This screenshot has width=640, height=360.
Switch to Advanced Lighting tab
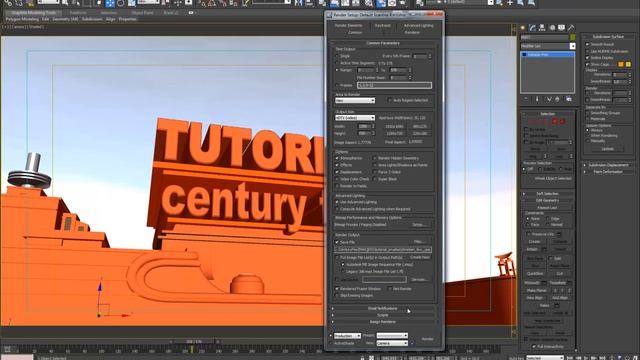point(418,25)
